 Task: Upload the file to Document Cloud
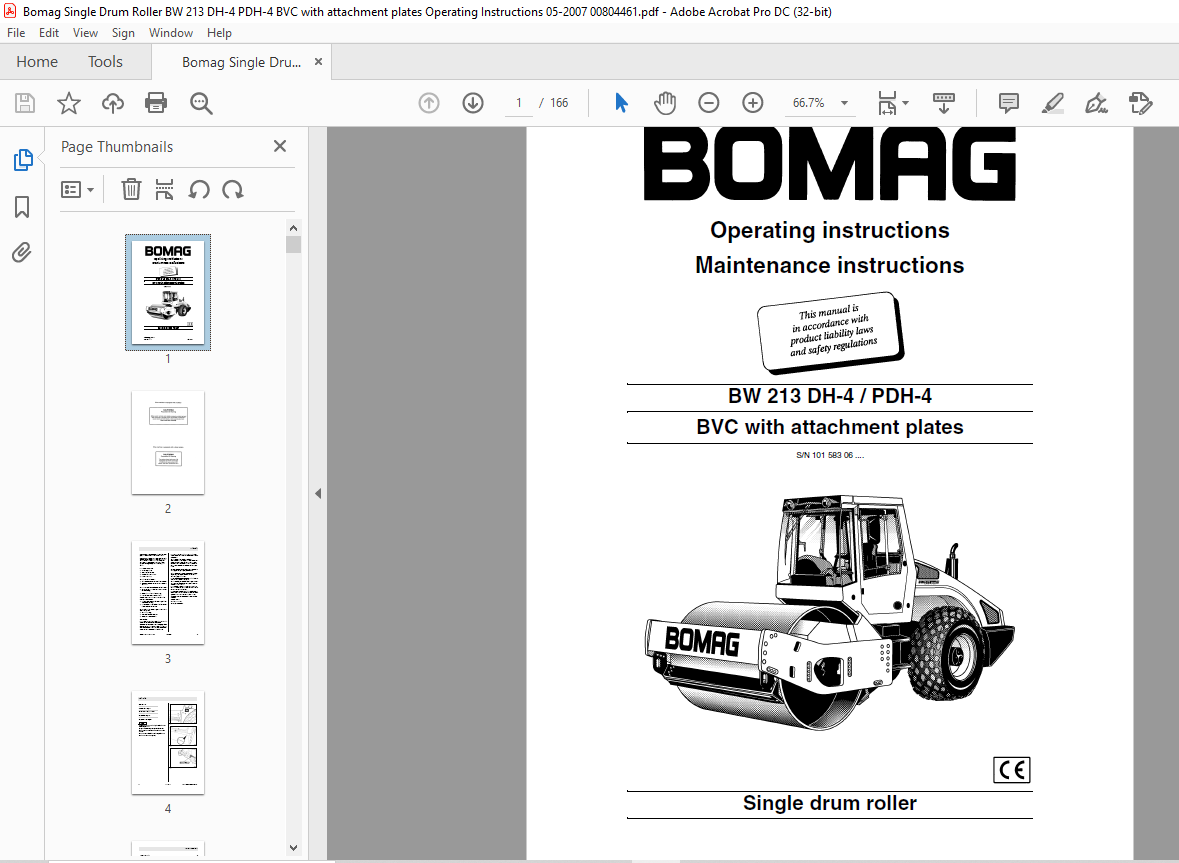pyautogui.click(x=113, y=103)
